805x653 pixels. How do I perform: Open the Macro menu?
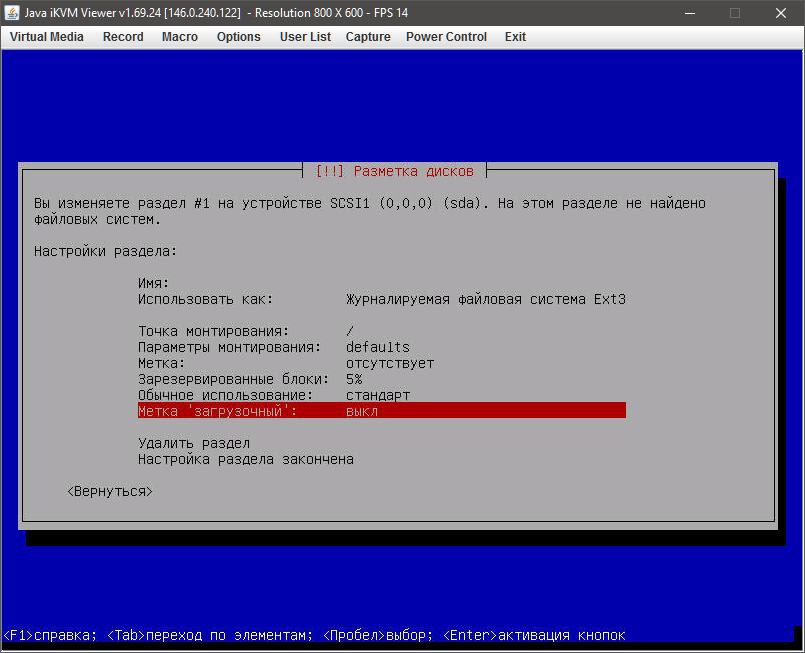(180, 37)
